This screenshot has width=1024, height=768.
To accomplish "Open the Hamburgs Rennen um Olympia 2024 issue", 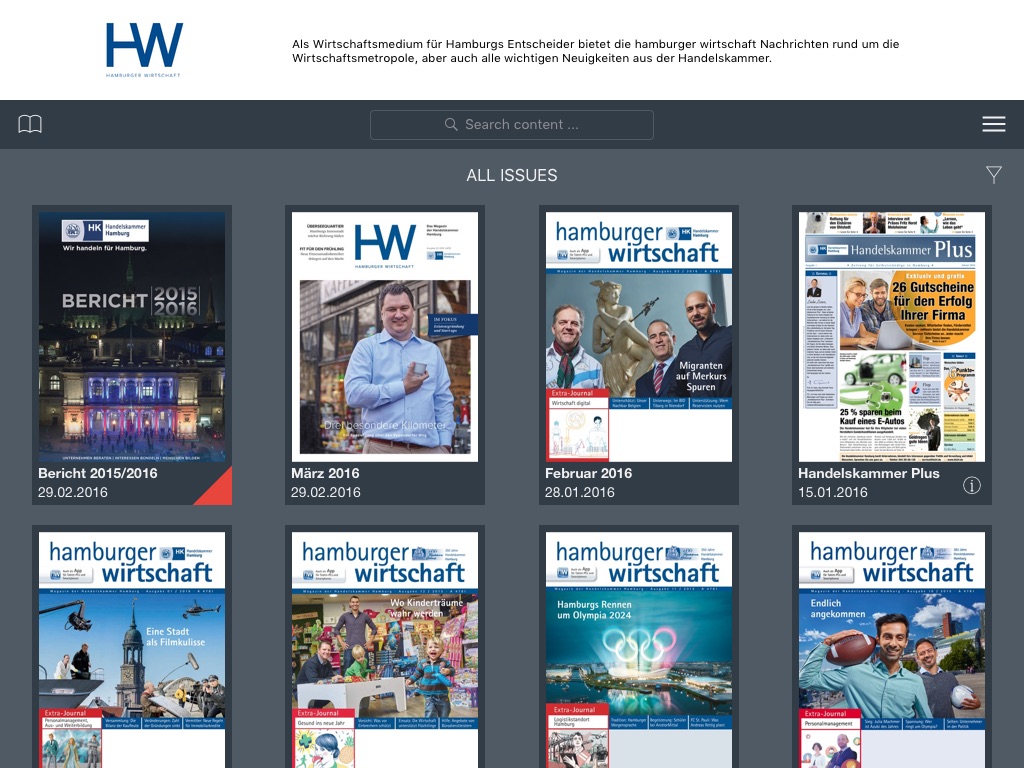I will pos(639,650).
